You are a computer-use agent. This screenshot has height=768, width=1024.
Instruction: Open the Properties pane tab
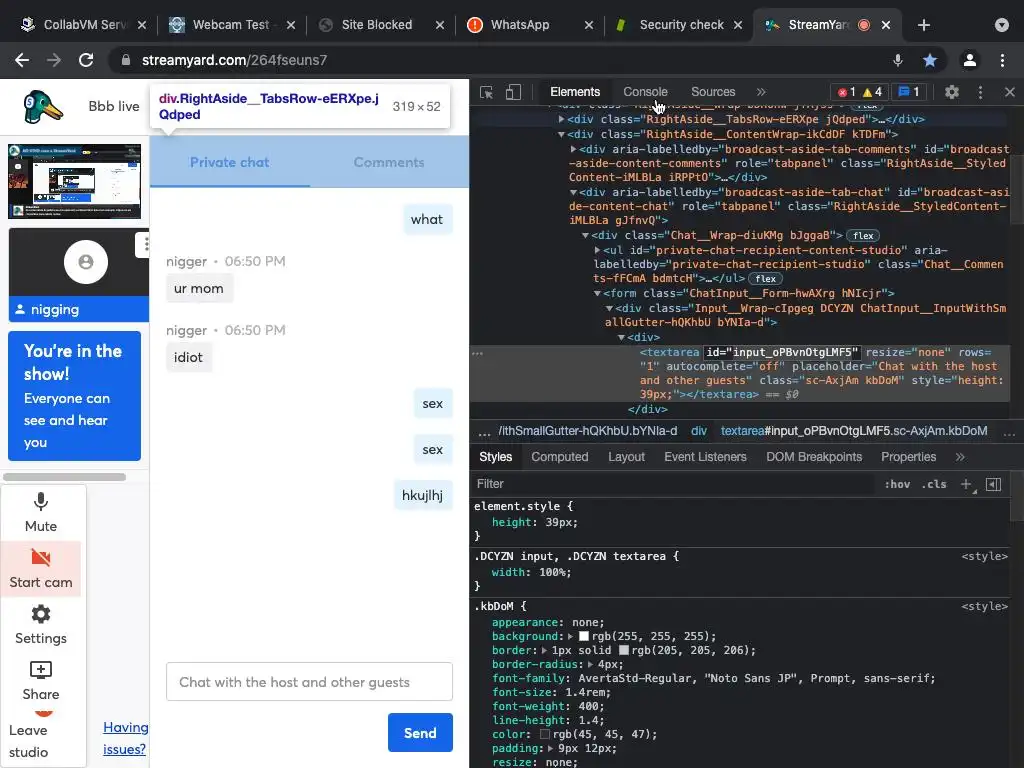click(908, 457)
